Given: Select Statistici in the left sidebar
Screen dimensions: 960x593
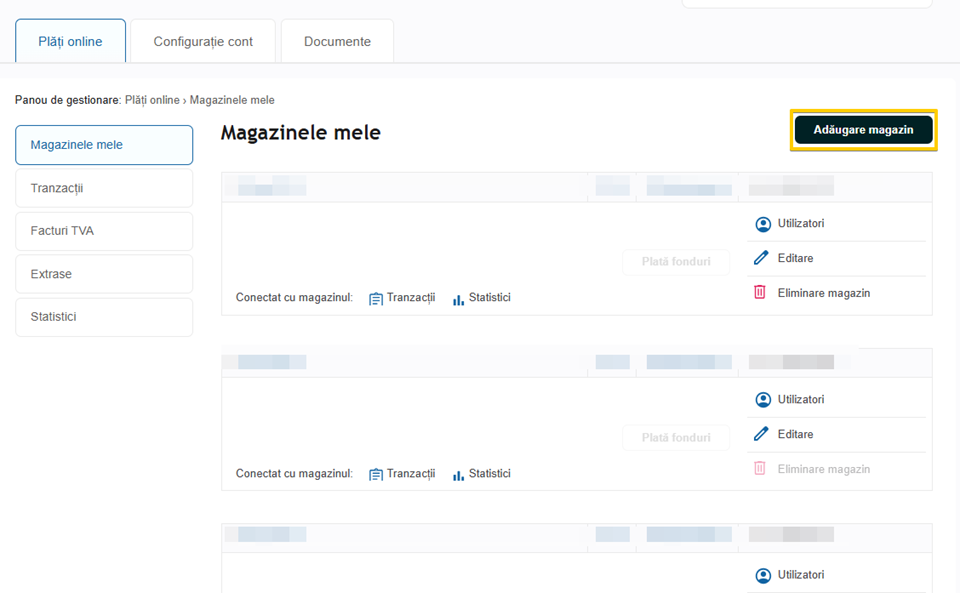Looking at the screenshot, I should coord(104,317).
